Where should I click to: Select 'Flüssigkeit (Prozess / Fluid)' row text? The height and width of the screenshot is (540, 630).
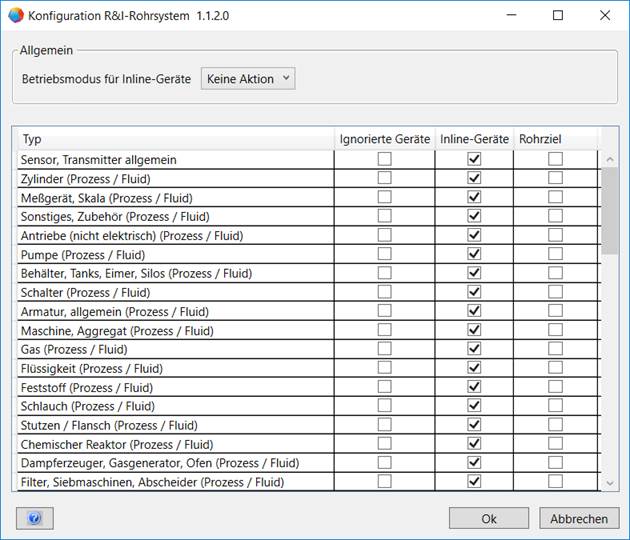pyautogui.click(x=92, y=369)
